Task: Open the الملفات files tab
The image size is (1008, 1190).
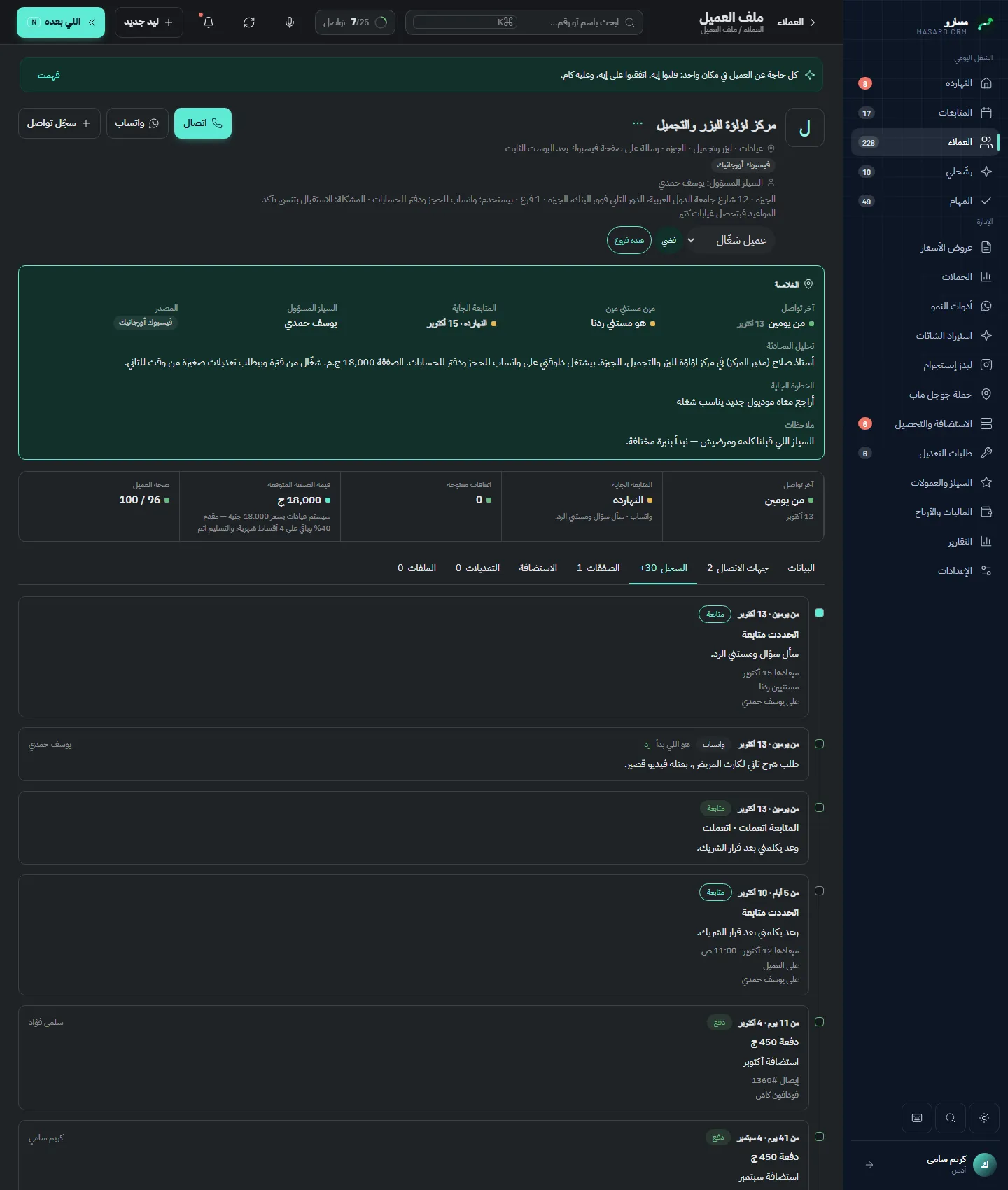Action: [x=416, y=568]
